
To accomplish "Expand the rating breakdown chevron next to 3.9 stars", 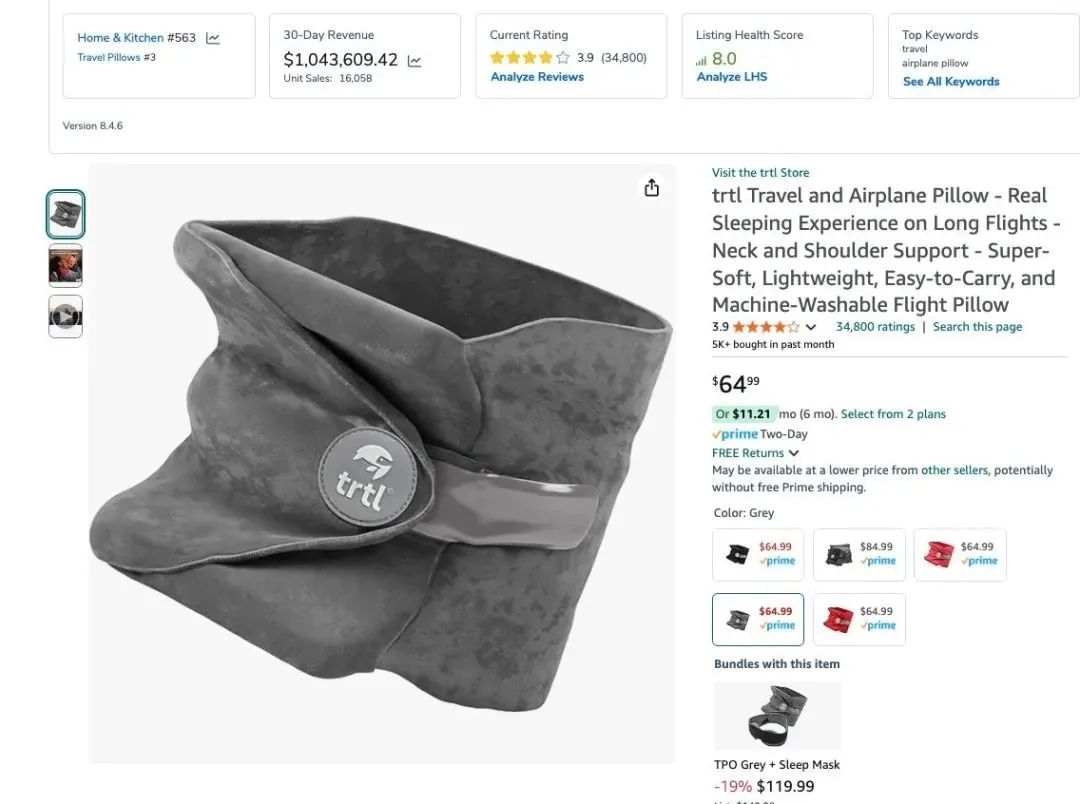I will pos(811,327).
